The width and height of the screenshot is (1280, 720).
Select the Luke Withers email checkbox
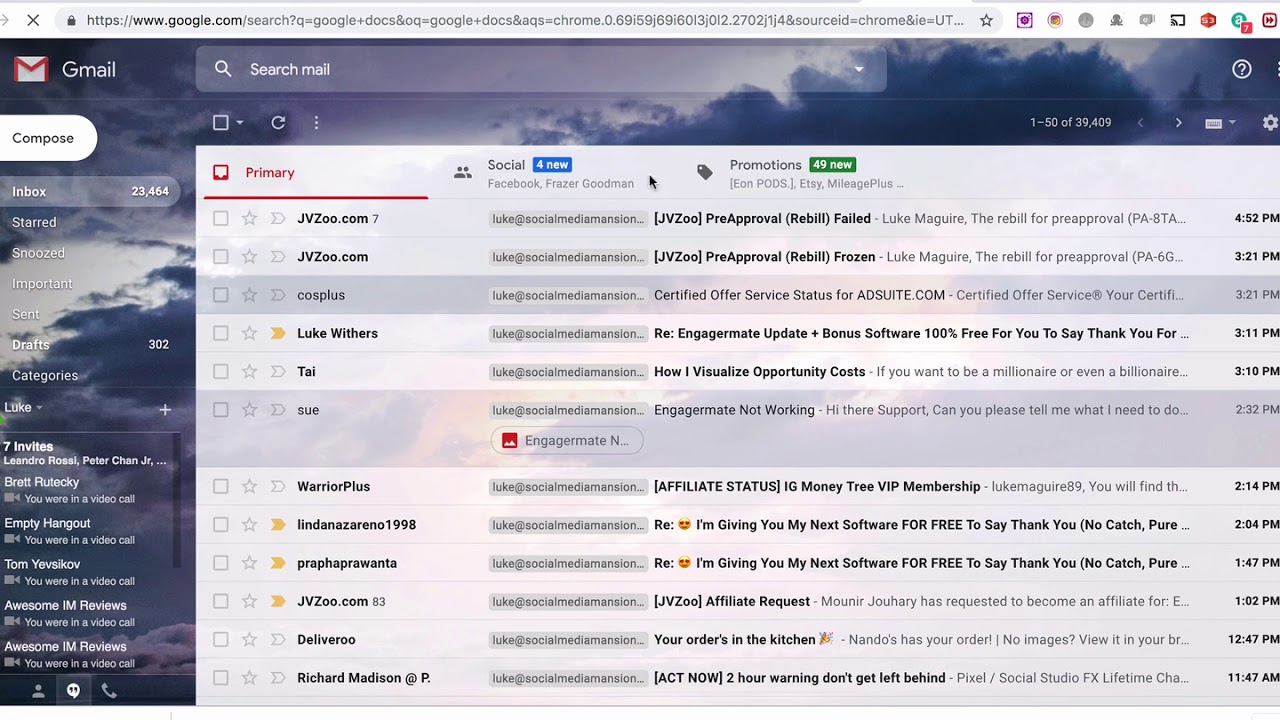click(x=221, y=333)
